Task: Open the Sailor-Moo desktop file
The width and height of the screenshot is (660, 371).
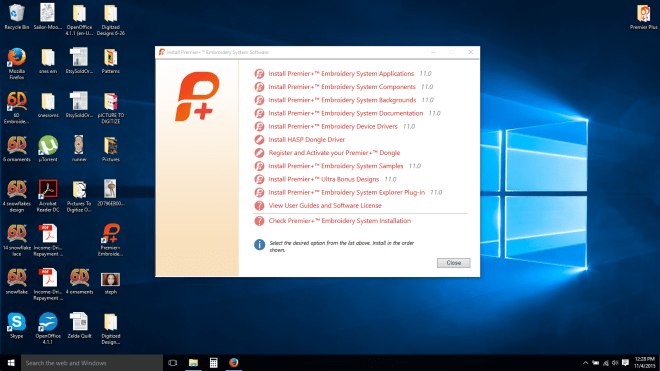Action: pos(48,16)
